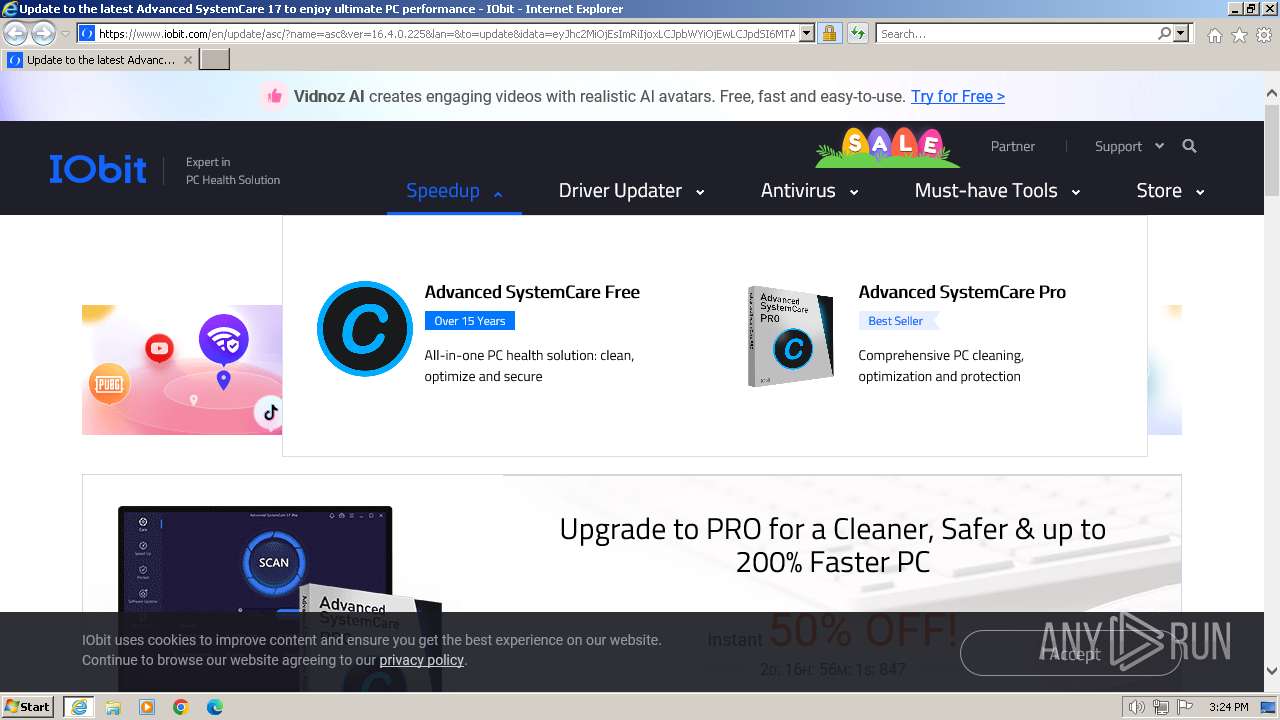Open Favorites star icon
1280x720 pixels.
(x=1239, y=35)
